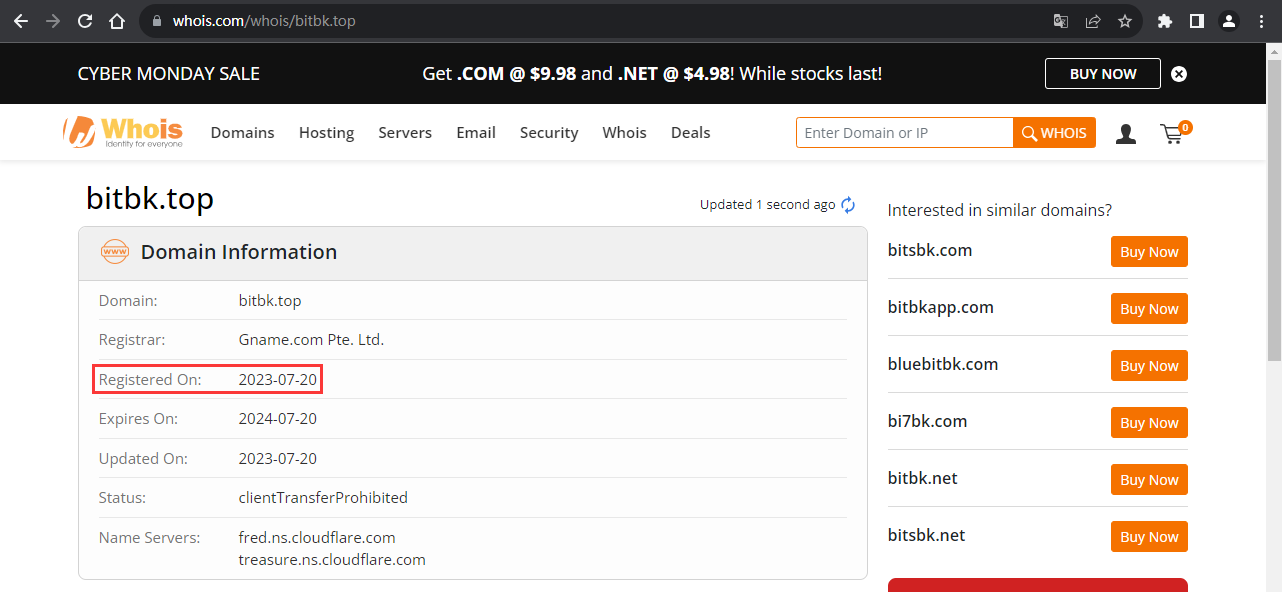Dismiss the Cyber Monday sale banner
Image resolution: width=1282 pixels, height=592 pixels.
point(1179,74)
